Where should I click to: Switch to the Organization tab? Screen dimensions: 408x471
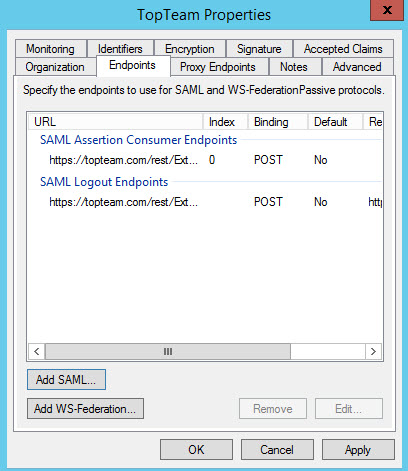55,67
